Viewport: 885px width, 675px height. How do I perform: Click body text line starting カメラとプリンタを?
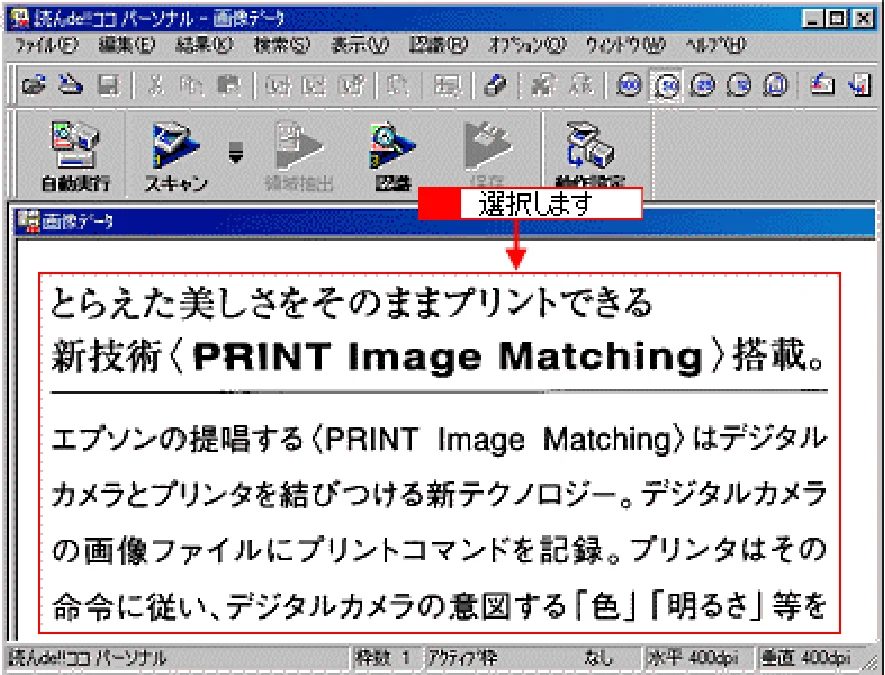click(439, 494)
